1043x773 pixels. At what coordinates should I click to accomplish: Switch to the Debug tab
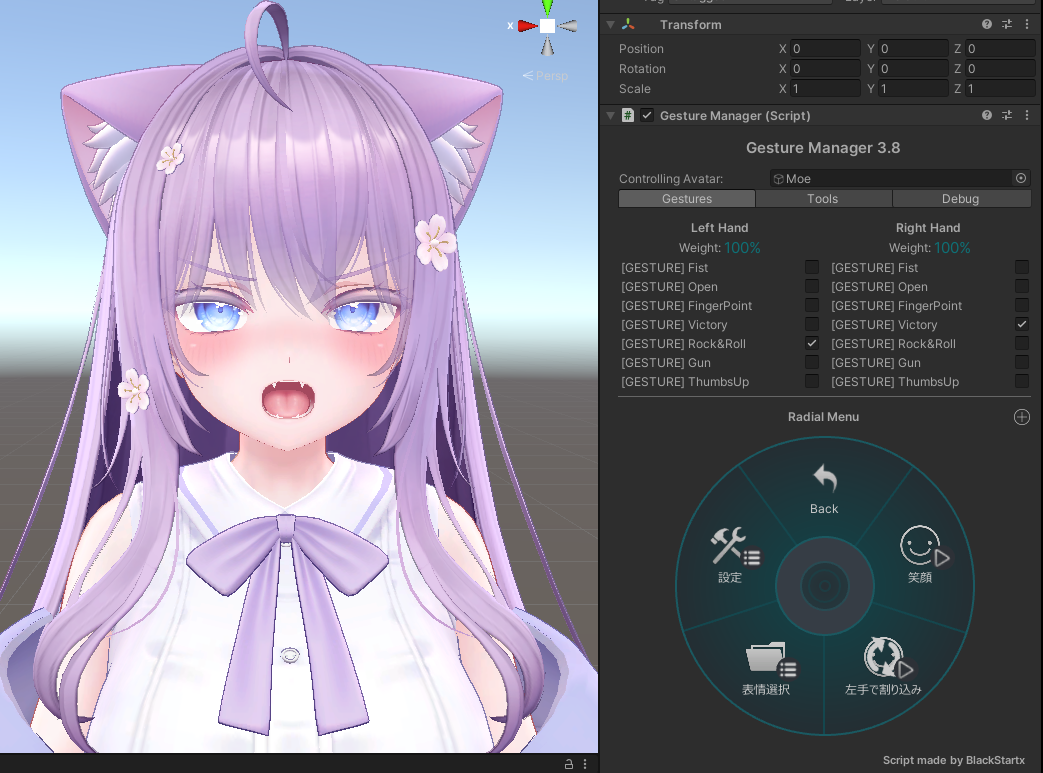click(961, 199)
